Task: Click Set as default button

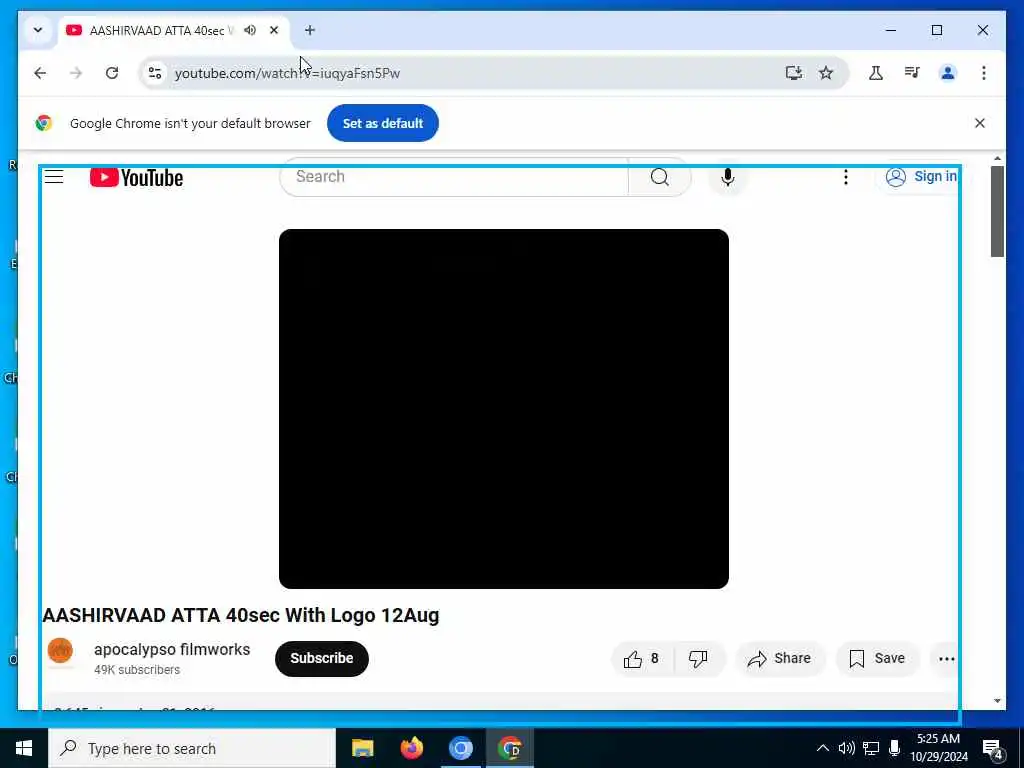Action: (383, 123)
